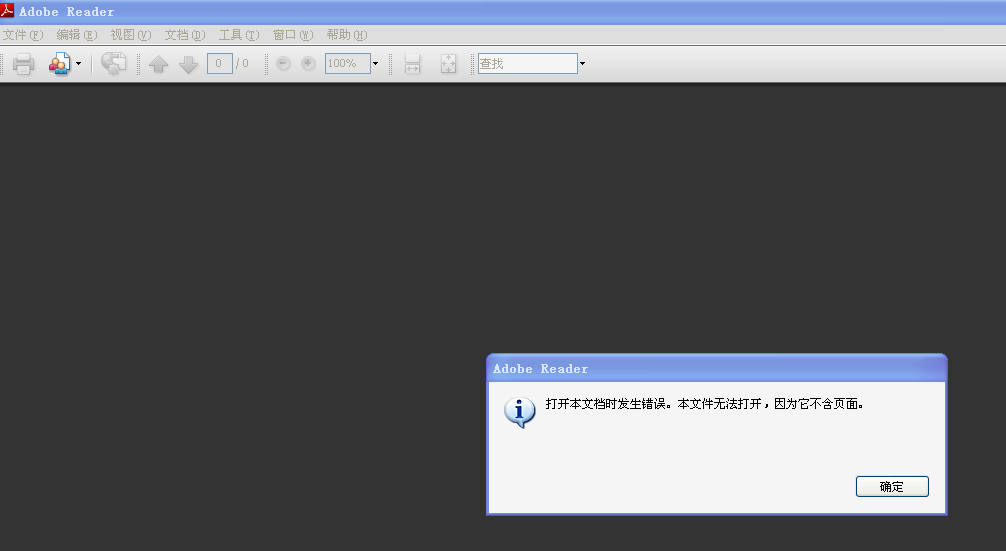
Task: Click the 确定 button in the dialog
Action: tap(892, 486)
